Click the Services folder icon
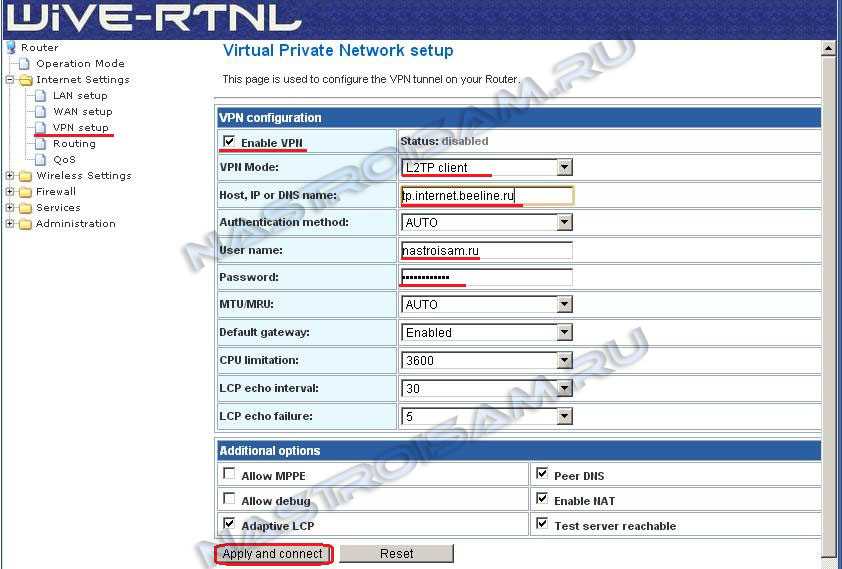 pos(25,208)
